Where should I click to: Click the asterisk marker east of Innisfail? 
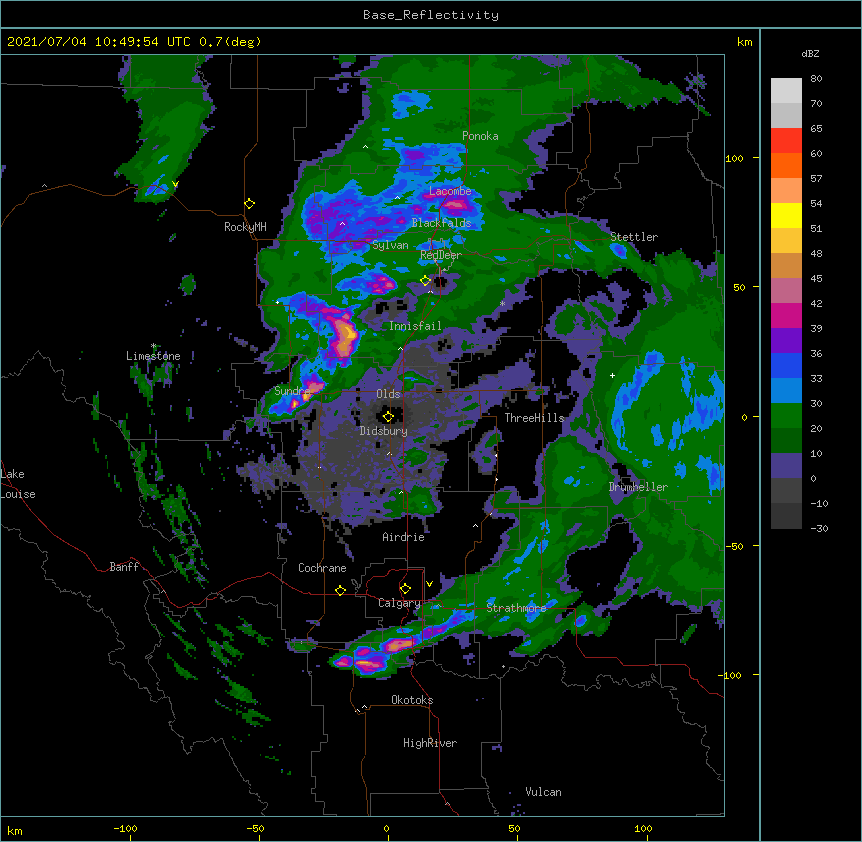coord(502,304)
